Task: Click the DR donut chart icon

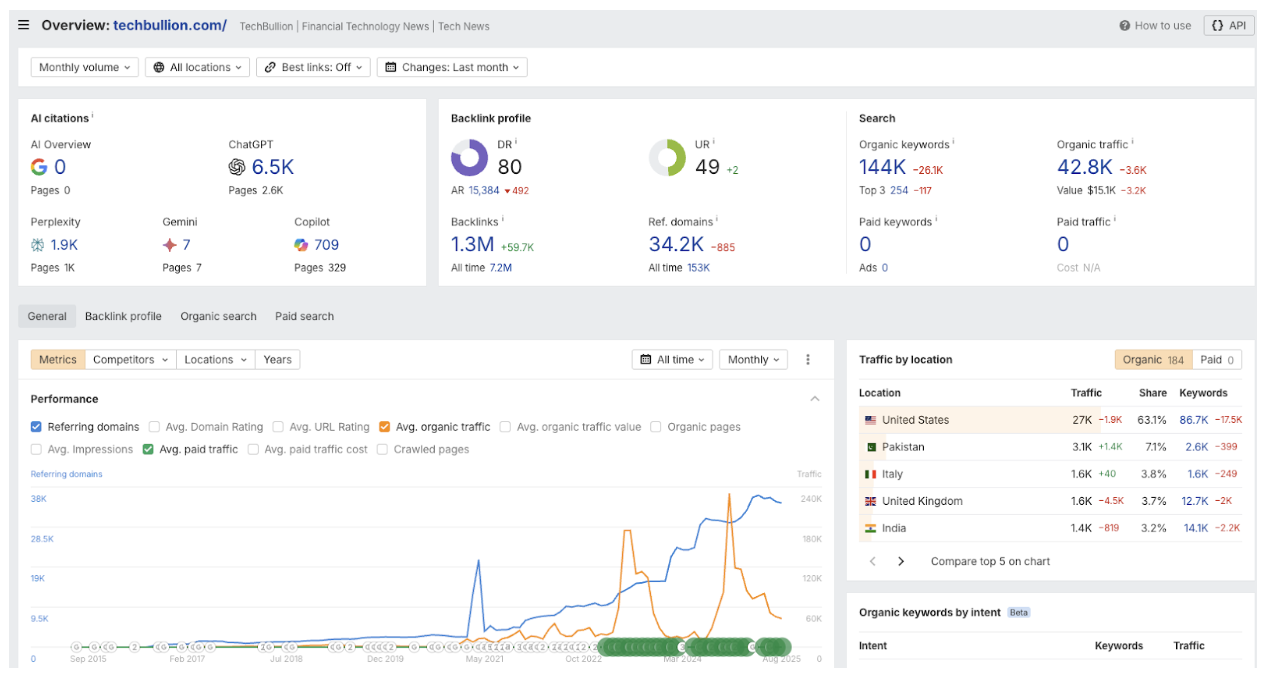Action: [470, 158]
